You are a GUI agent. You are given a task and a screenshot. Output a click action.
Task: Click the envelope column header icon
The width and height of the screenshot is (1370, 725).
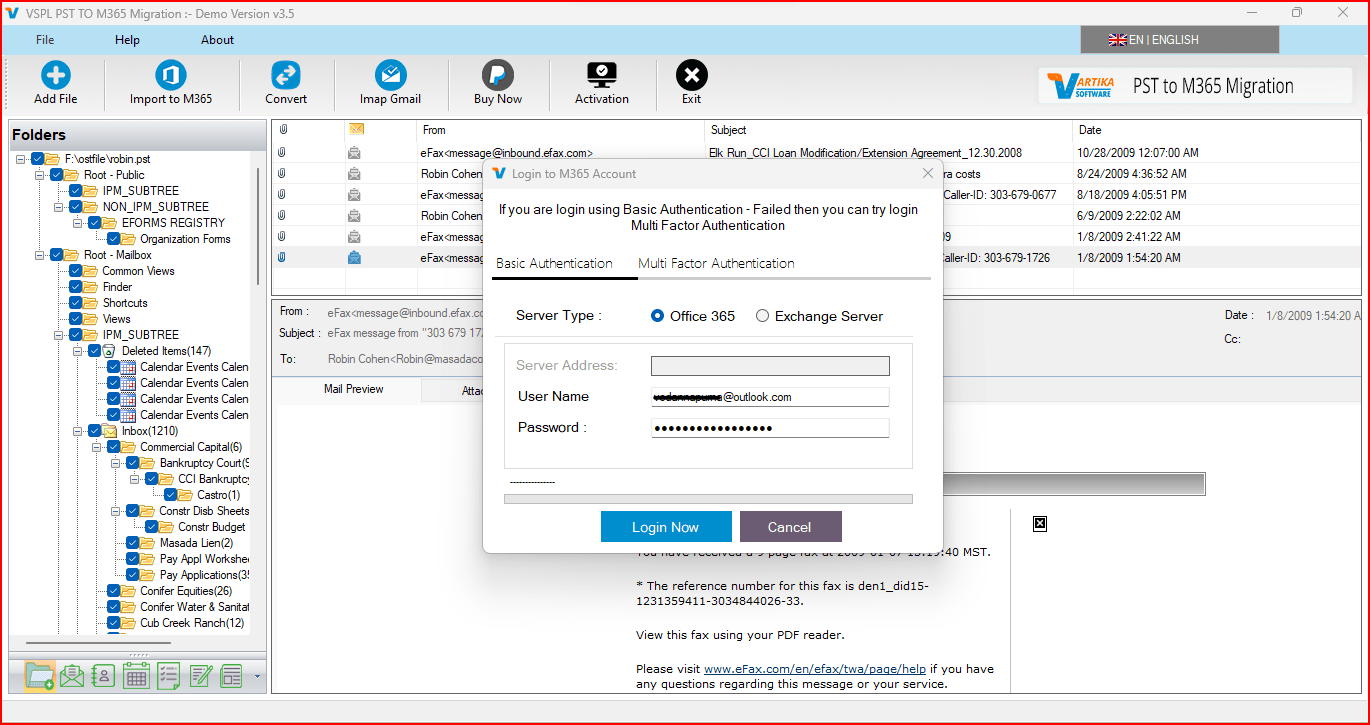tap(355, 130)
